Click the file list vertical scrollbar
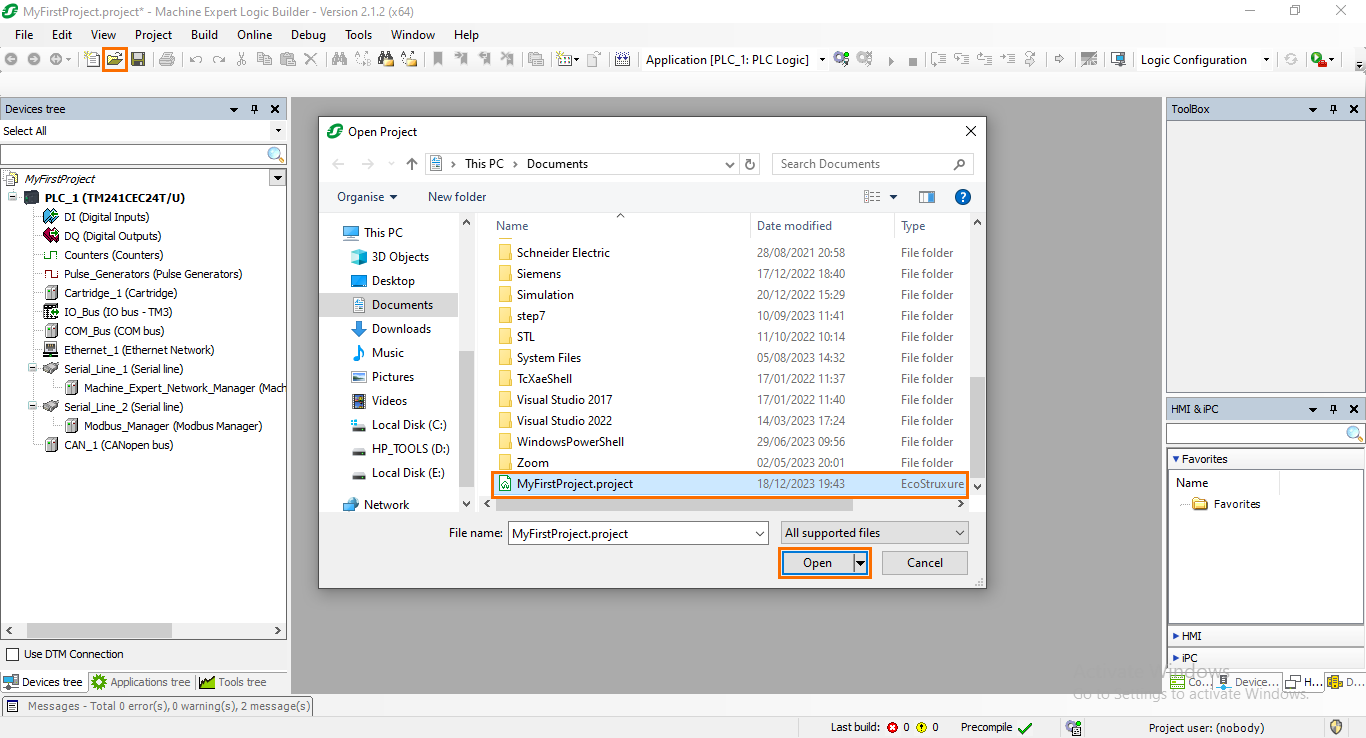The width and height of the screenshot is (1366, 738). tap(978, 428)
